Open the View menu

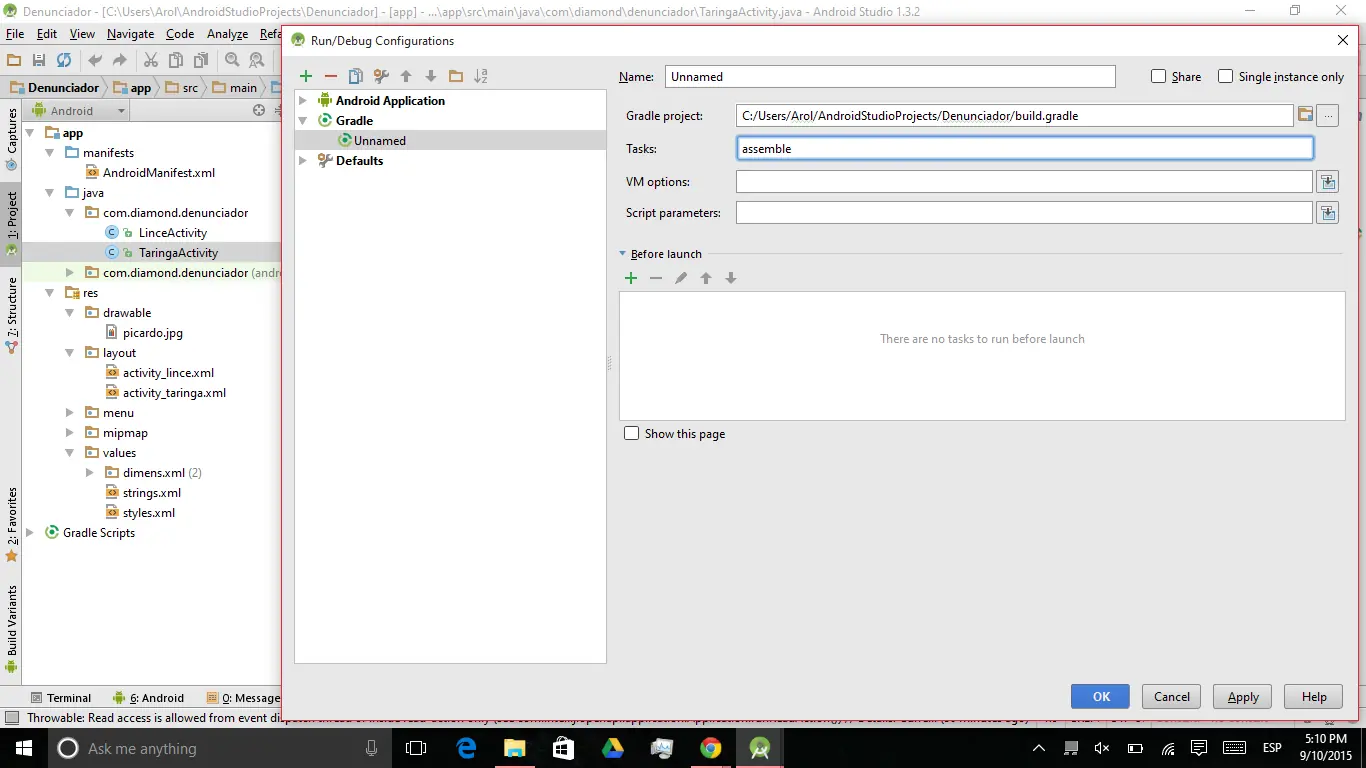point(82,34)
